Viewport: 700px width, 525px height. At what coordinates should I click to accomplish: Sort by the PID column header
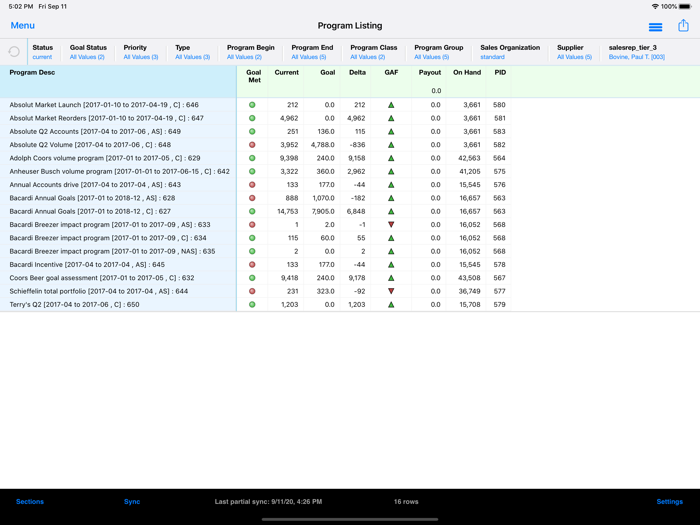pyautogui.click(x=500, y=72)
